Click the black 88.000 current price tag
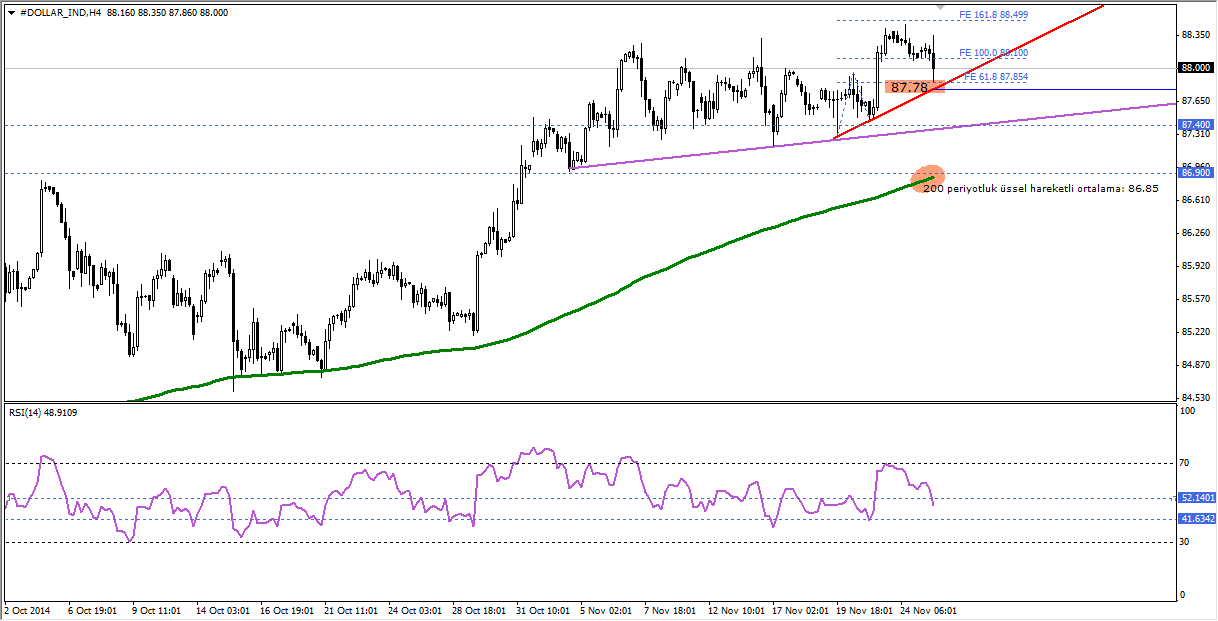Image resolution: width=1218 pixels, height=621 pixels. (x=1196, y=68)
